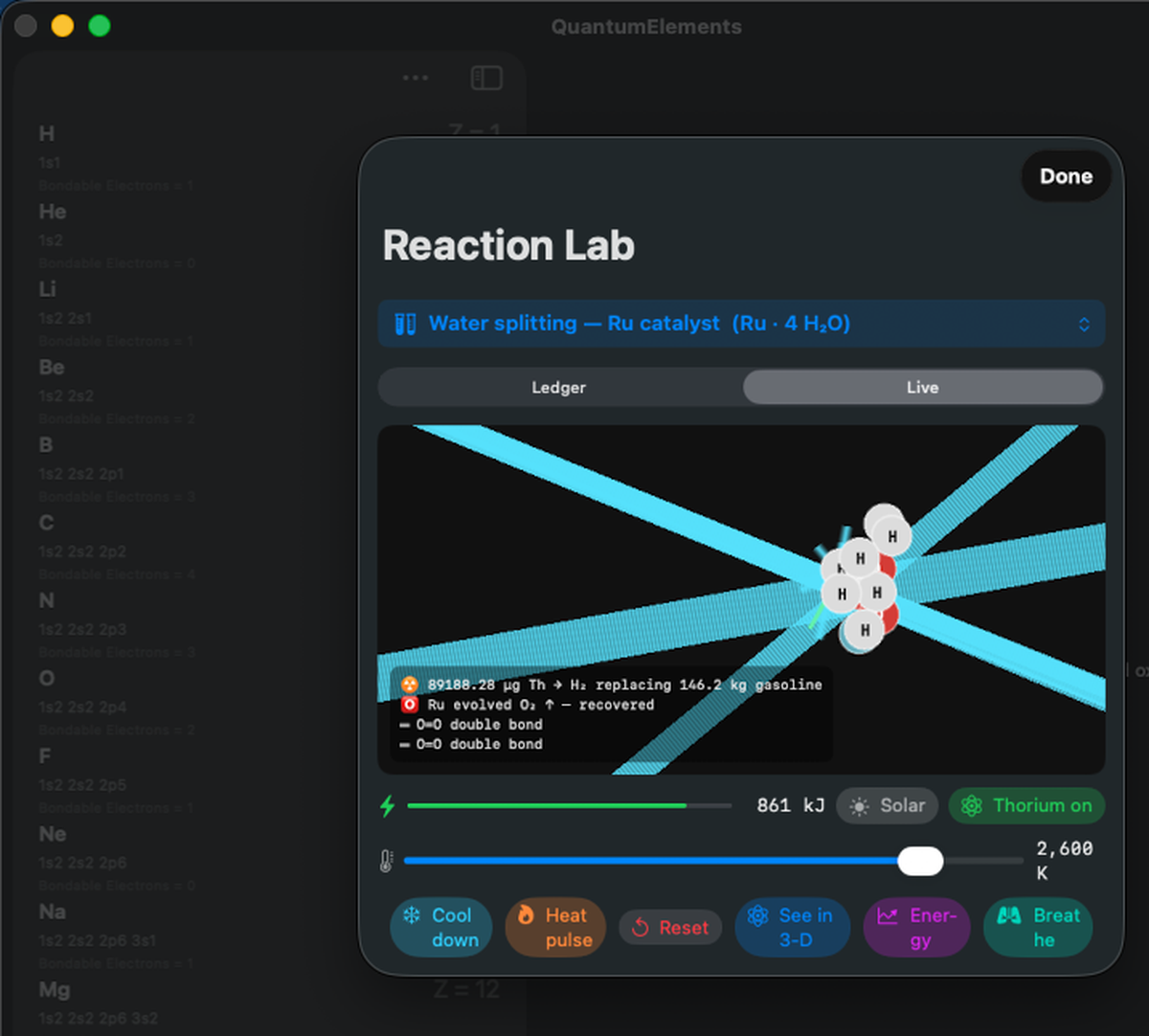Click the yellow minimize window button
The width and height of the screenshot is (1149, 1036).
[62, 26]
